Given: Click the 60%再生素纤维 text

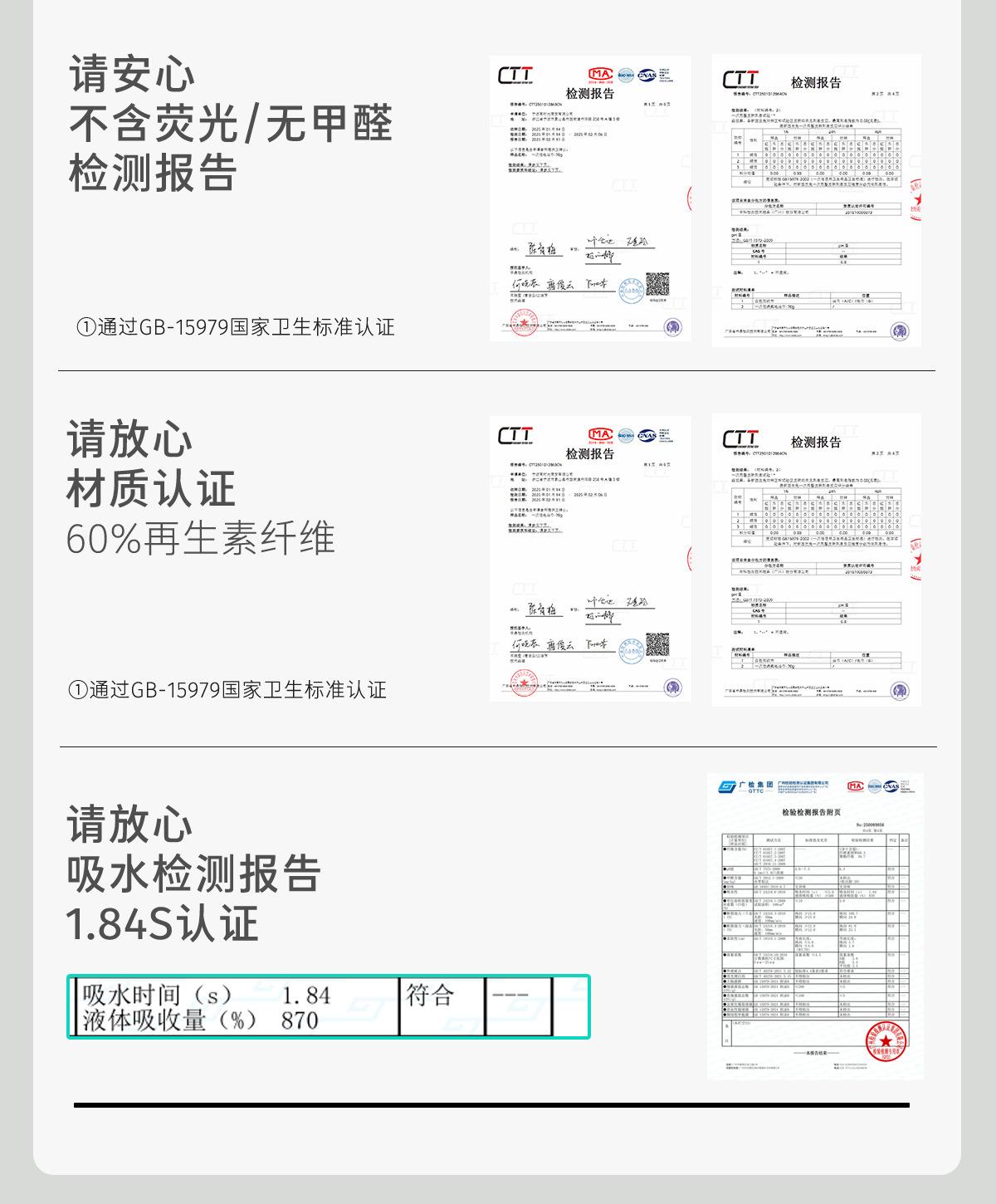Looking at the screenshot, I should click(201, 538).
